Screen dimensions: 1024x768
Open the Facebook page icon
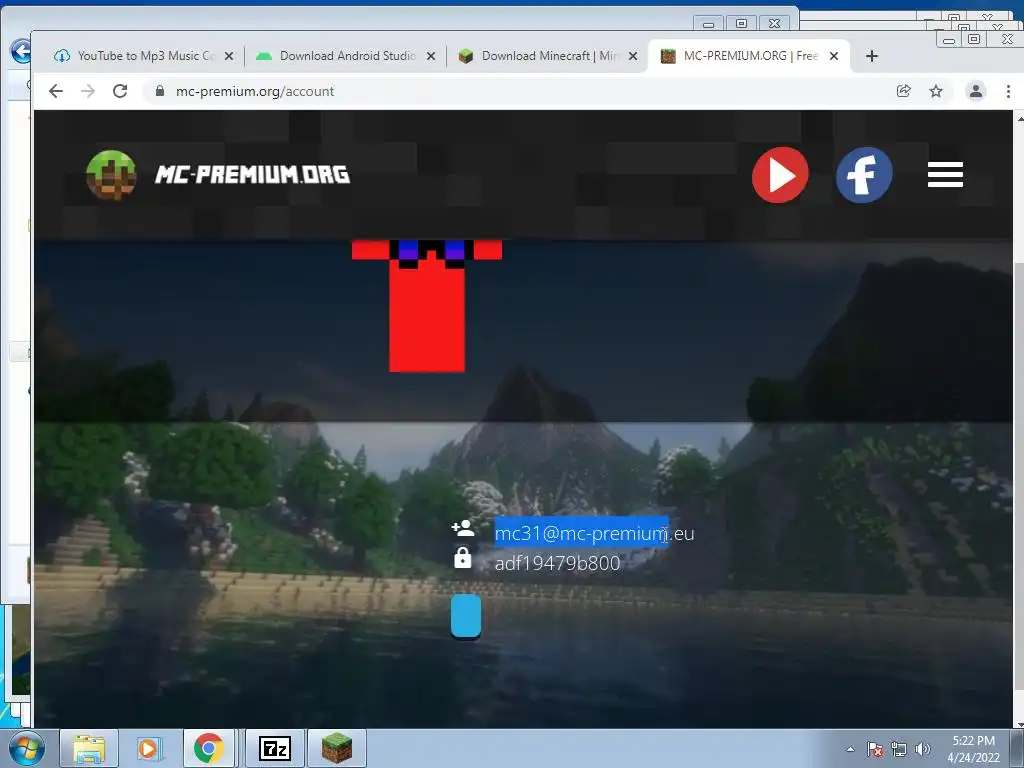point(864,174)
